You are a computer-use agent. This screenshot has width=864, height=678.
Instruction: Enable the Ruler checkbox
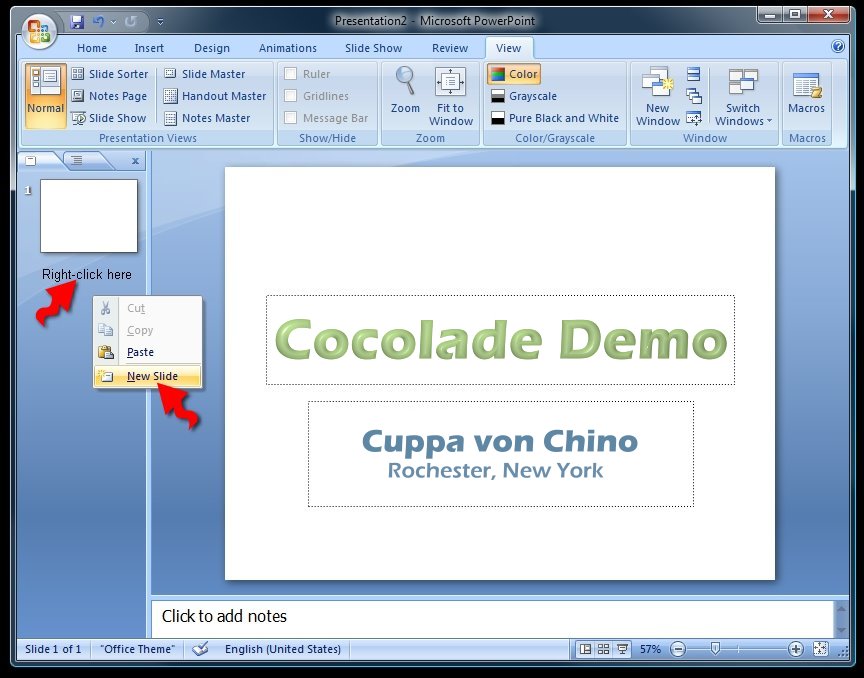(x=291, y=74)
